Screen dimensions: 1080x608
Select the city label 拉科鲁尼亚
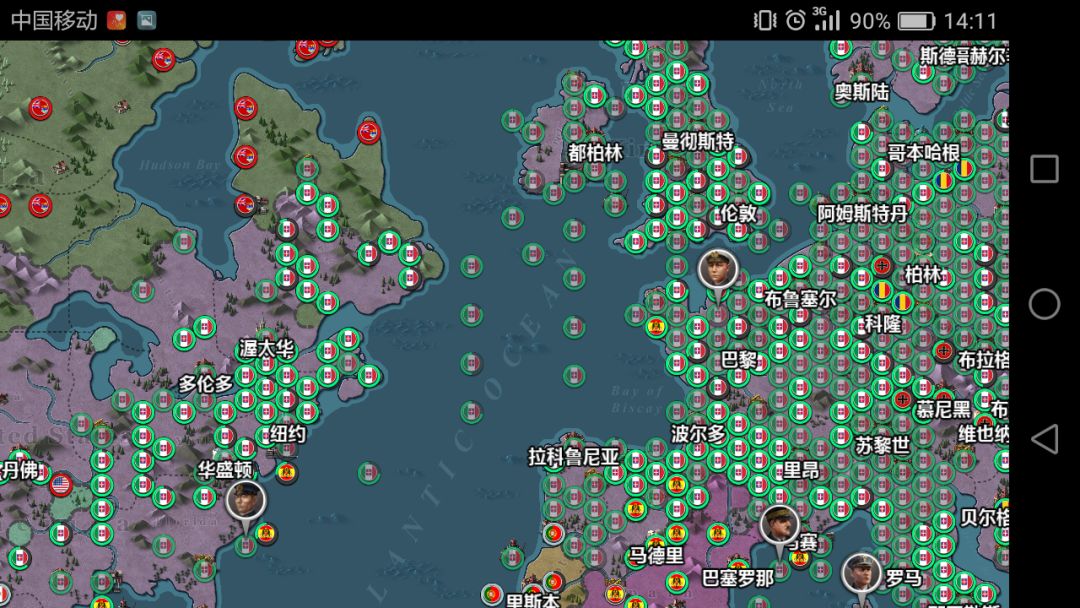coord(574,457)
